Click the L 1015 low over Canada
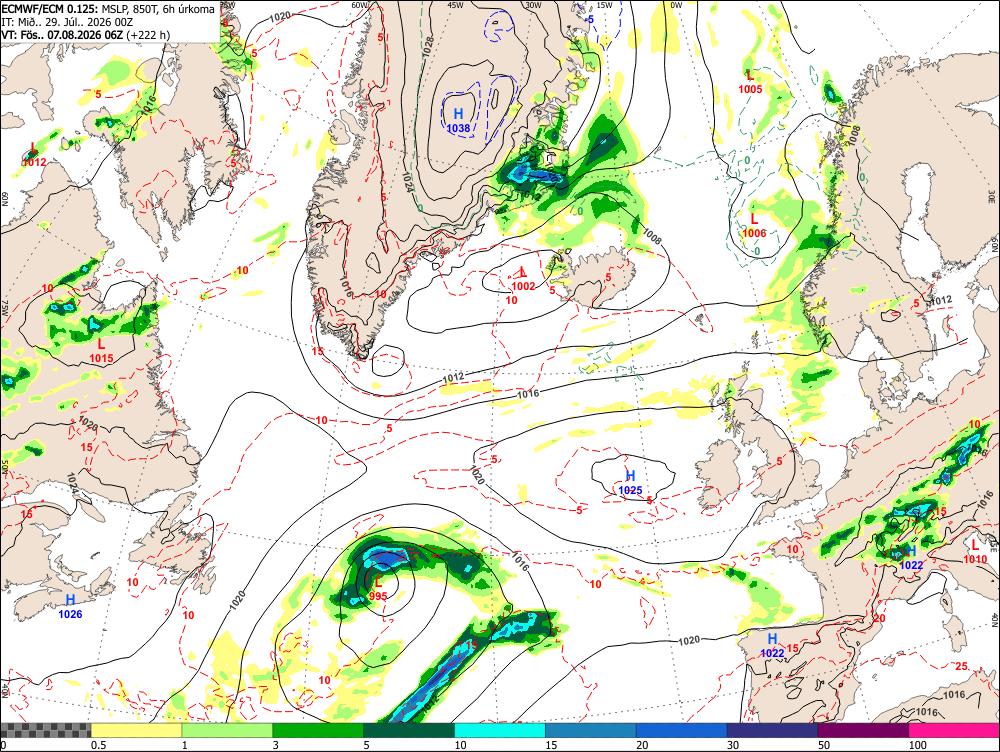 click(x=101, y=351)
